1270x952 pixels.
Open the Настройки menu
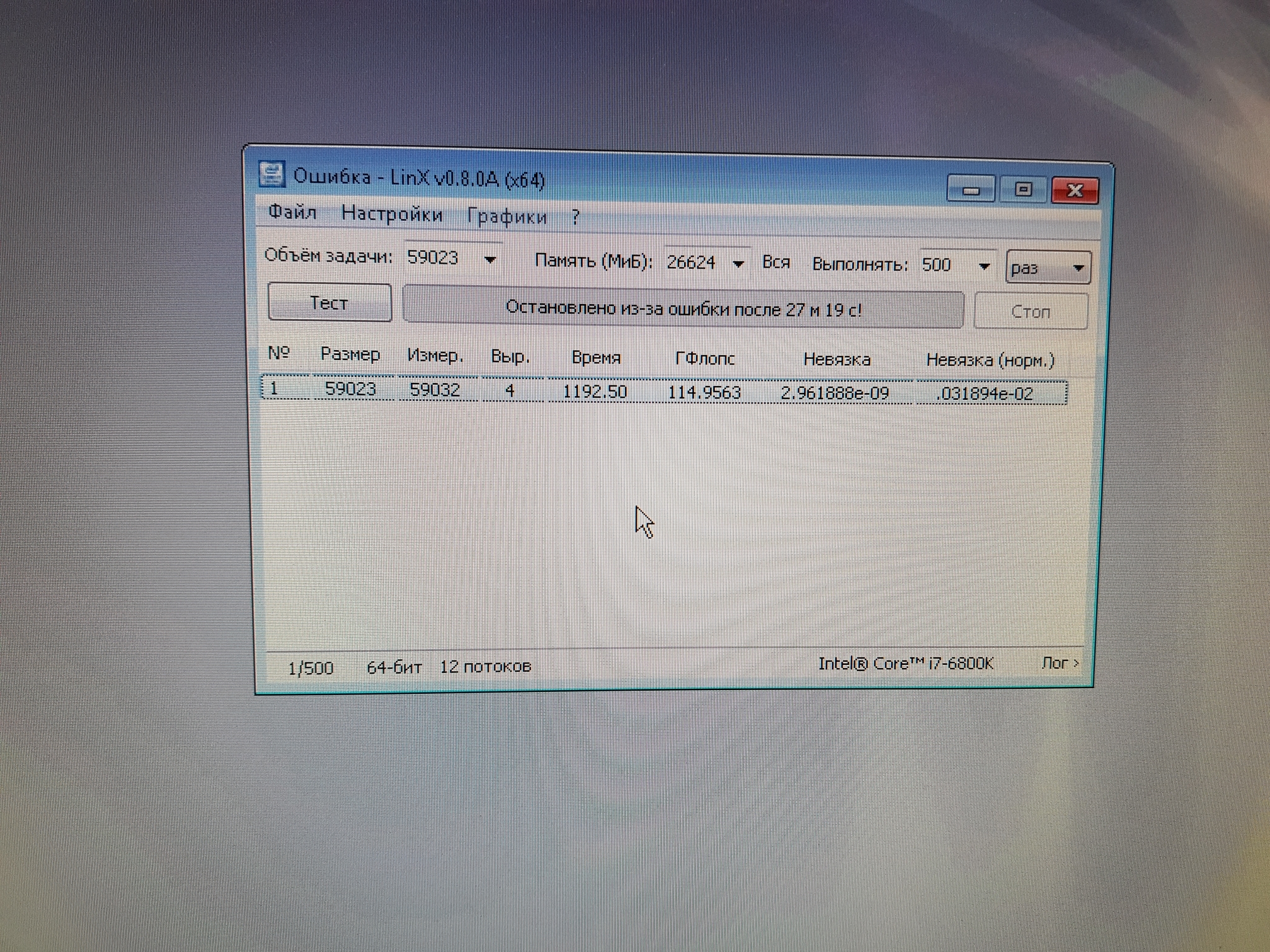tap(392, 214)
